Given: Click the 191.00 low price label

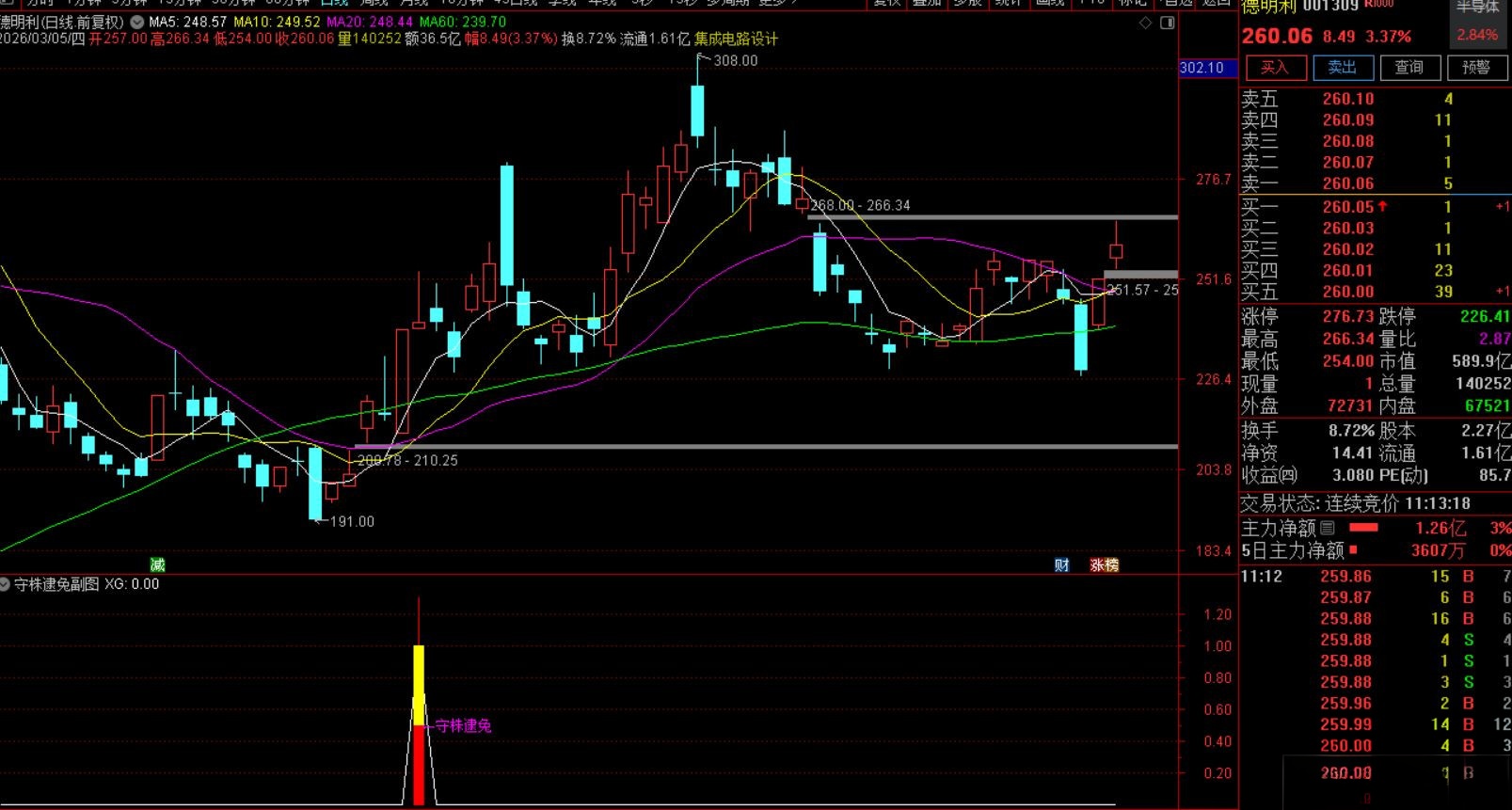Looking at the screenshot, I should [351, 521].
